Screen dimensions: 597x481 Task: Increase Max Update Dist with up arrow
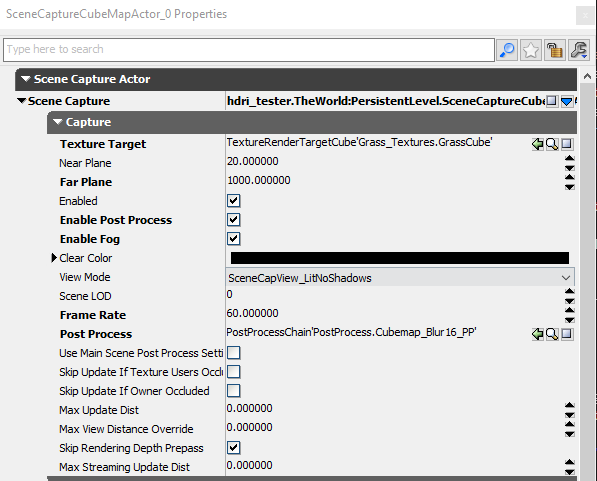pos(570,405)
